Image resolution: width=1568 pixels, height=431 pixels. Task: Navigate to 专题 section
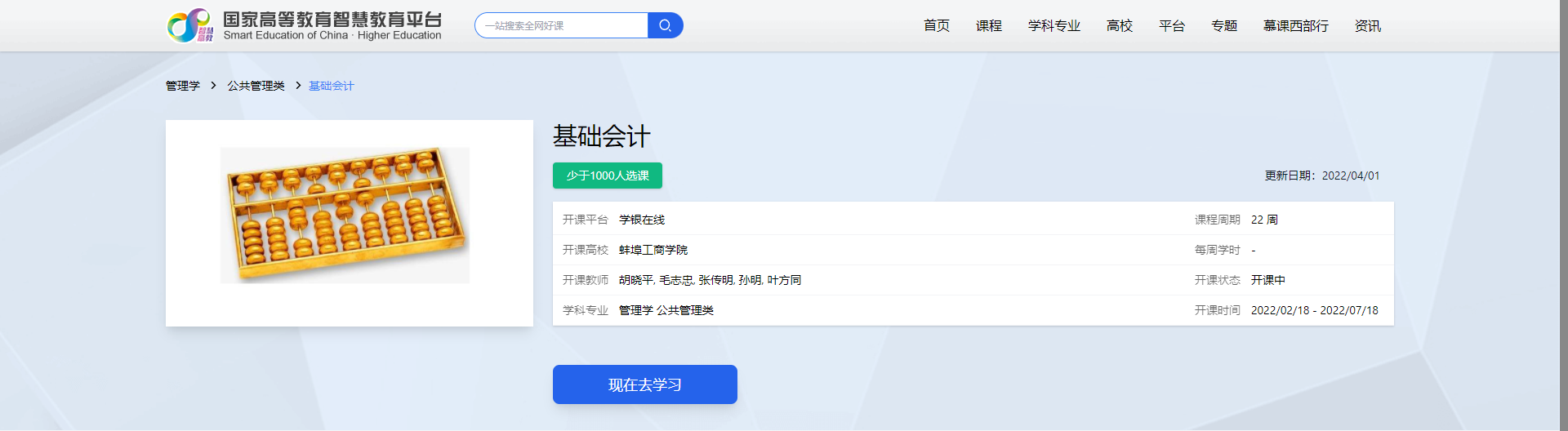point(1223,26)
